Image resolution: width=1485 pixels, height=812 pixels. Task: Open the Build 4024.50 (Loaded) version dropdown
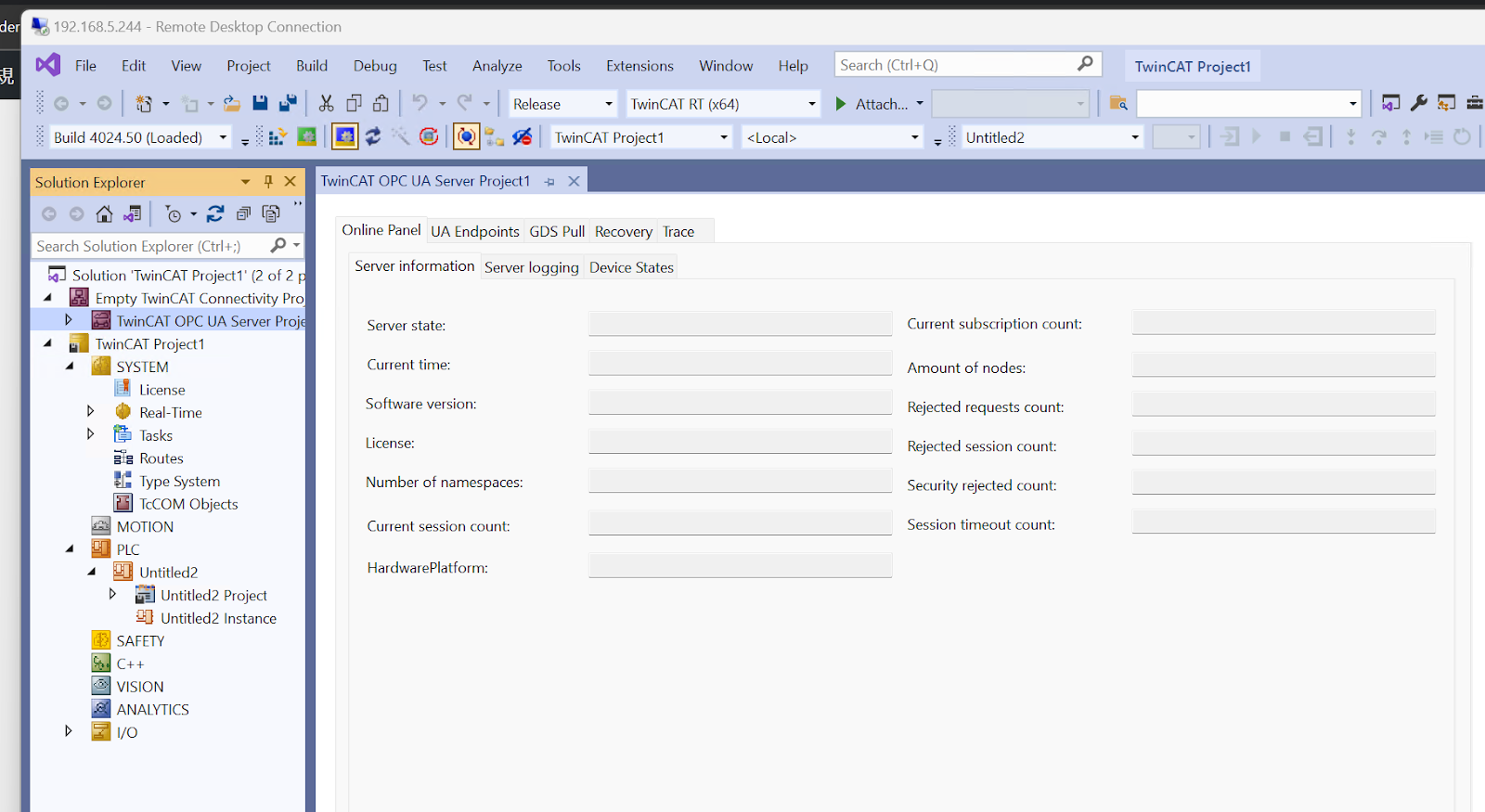223,137
